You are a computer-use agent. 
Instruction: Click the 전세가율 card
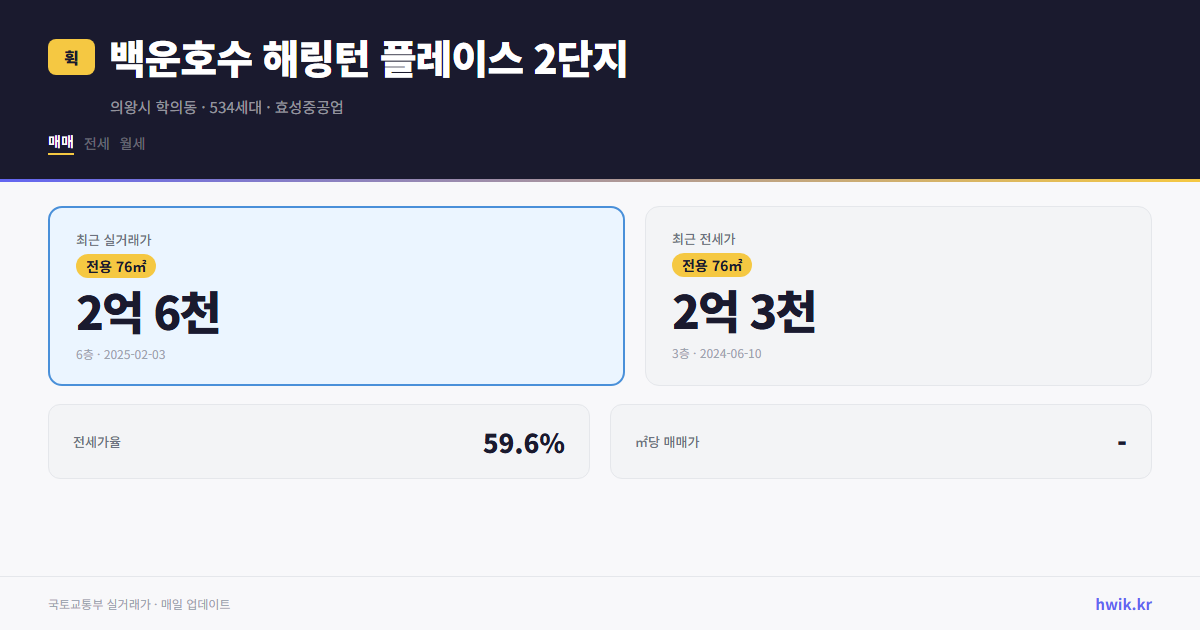tap(320, 441)
